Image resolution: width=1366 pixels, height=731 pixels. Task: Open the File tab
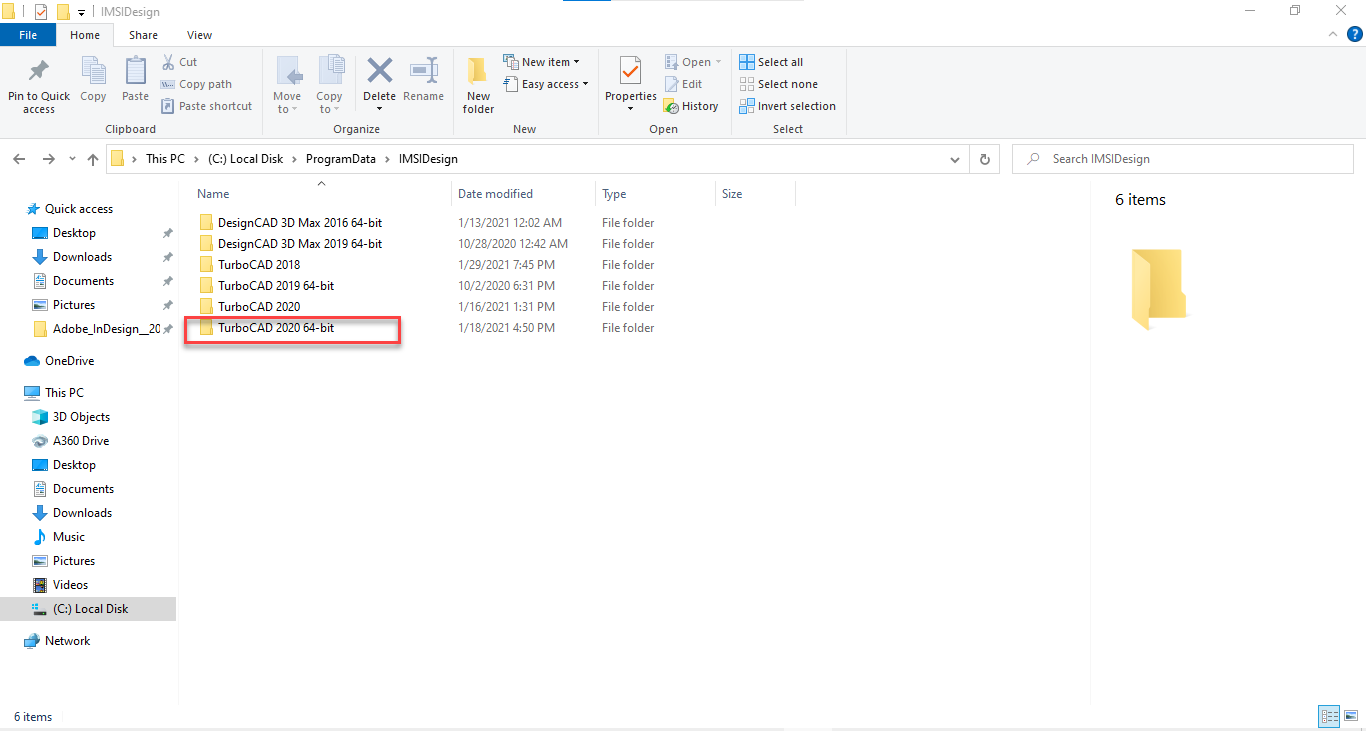pyautogui.click(x=28, y=35)
